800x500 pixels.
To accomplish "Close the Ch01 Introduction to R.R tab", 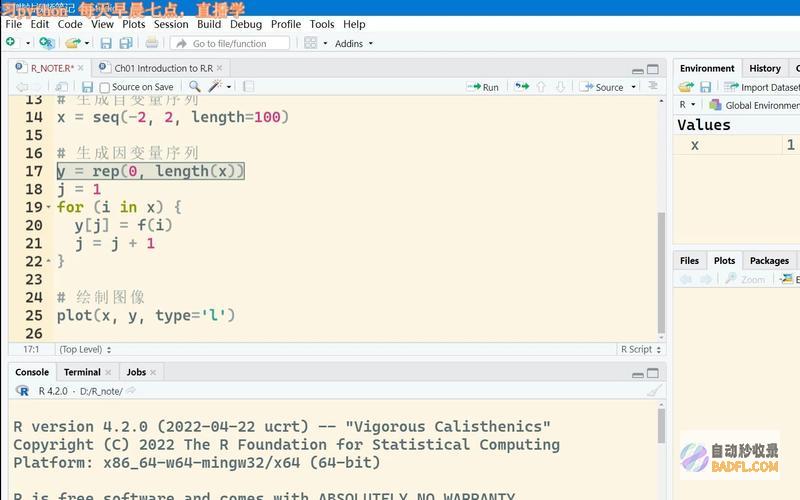I will (219, 68).
